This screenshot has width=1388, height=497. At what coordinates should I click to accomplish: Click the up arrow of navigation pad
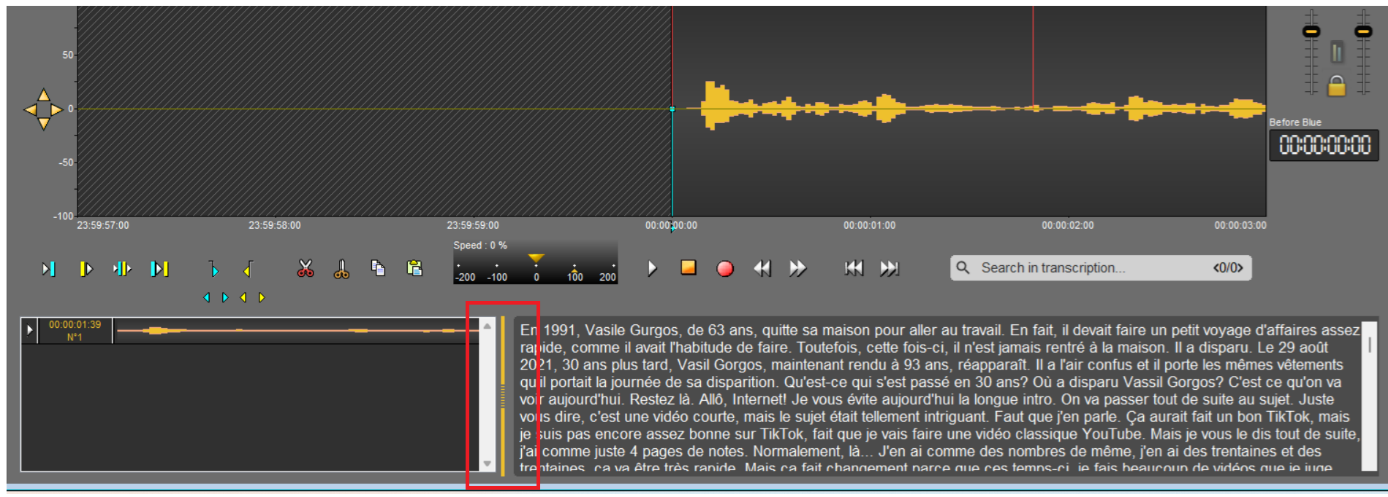point(43,95)
